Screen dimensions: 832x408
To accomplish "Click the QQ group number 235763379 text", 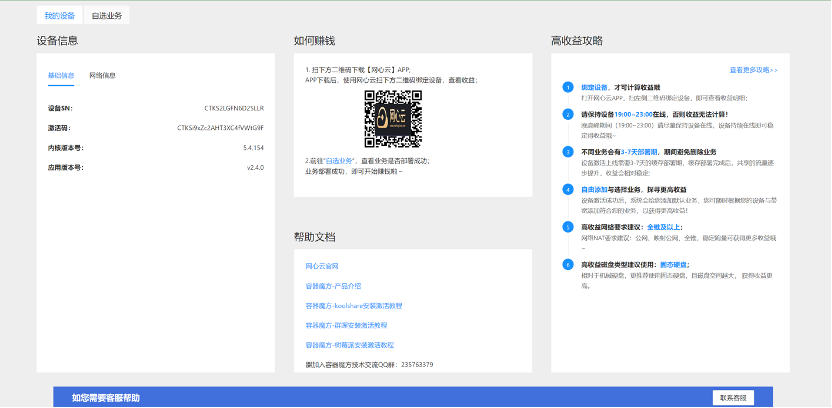I will pyautogui.click(x=417, y=364).
